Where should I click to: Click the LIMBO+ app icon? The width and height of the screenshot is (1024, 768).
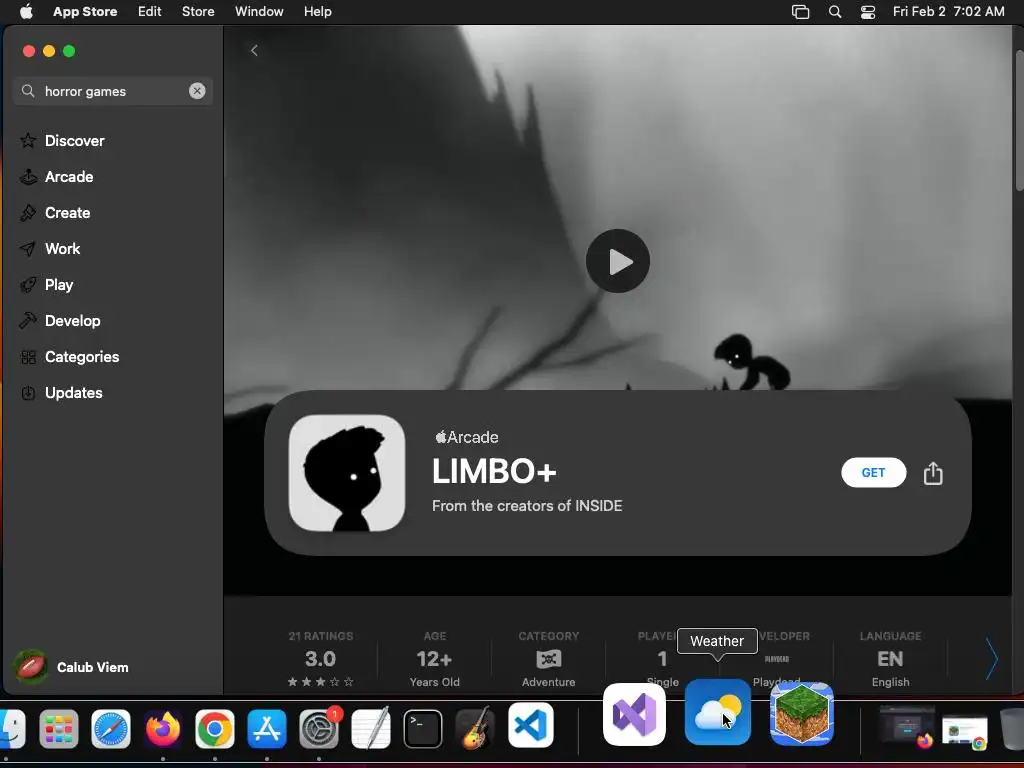click(347, 473)
